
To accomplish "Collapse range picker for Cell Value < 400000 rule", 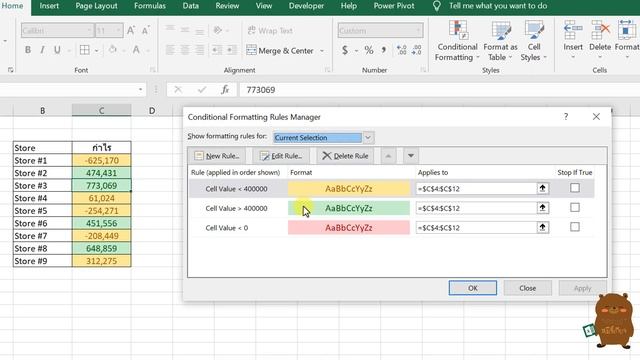I will (542, 188).
